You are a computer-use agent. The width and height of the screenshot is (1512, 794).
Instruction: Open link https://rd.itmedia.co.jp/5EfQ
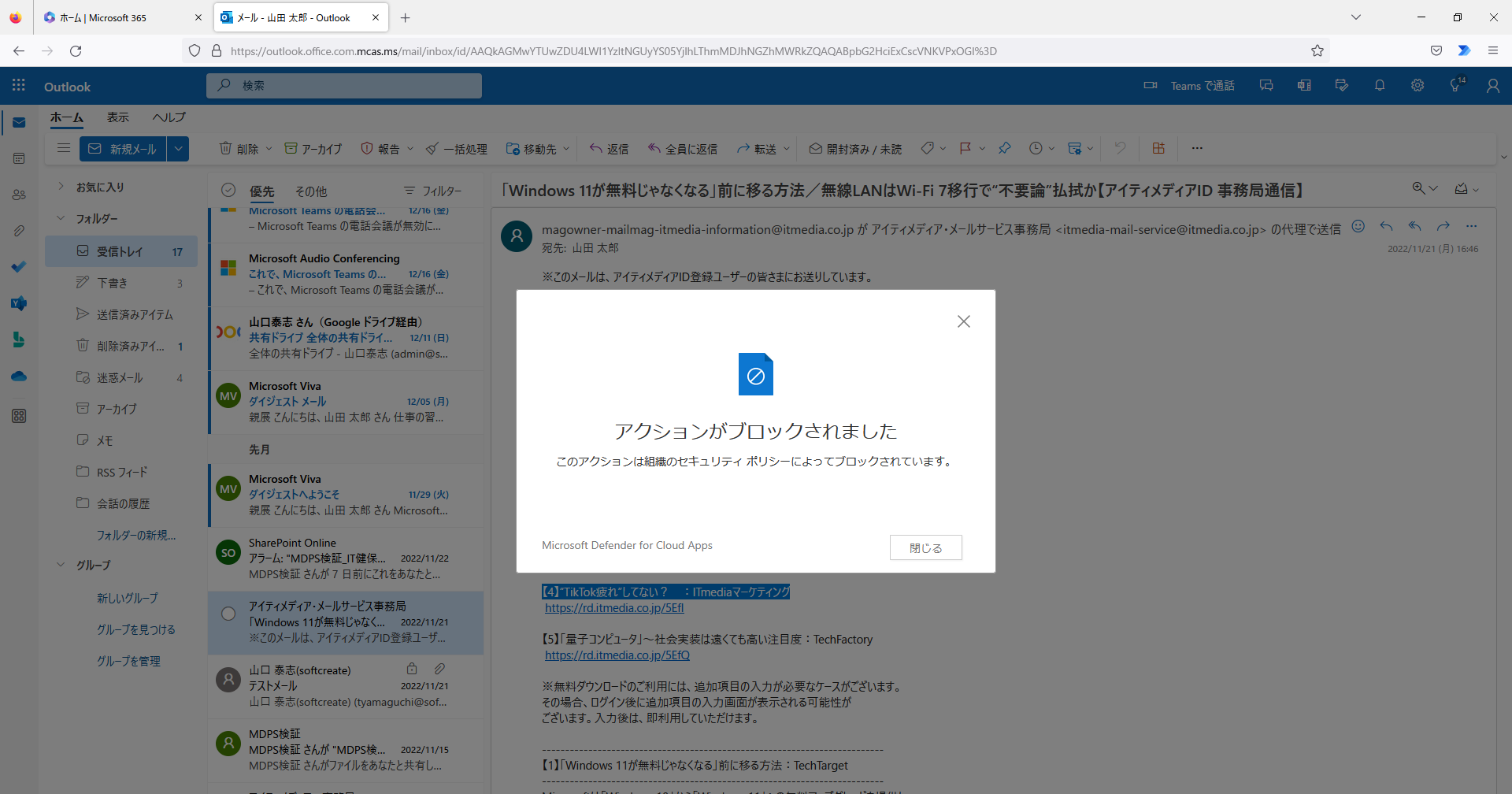[617, 655]
